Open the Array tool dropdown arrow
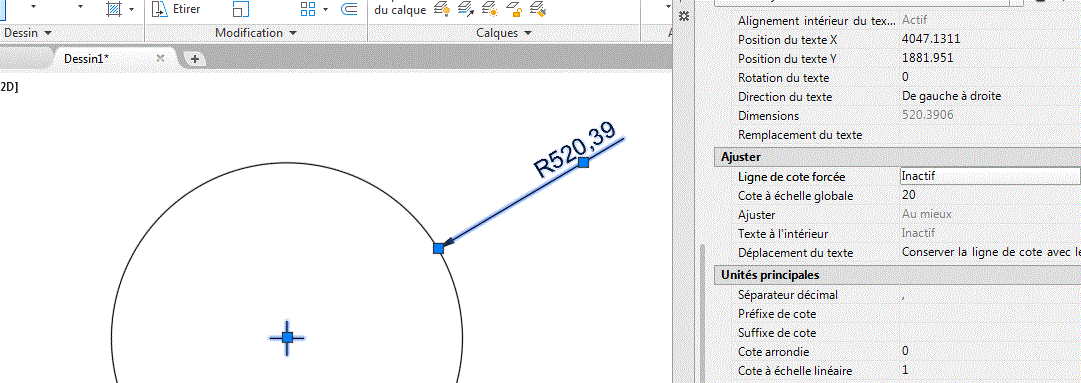Viewport: 1081px width, 383px height. click(x=325, y=10)
